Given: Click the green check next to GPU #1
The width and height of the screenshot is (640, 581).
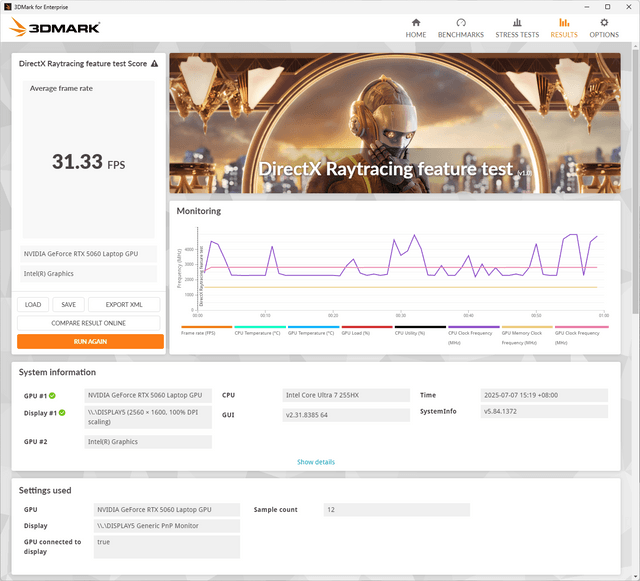Looking at the screenshot, I should click(x=52, y=396).
